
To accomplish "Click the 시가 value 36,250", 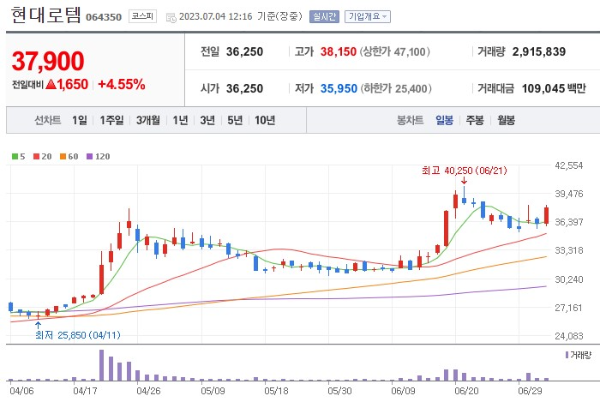I will coord(245,89).
